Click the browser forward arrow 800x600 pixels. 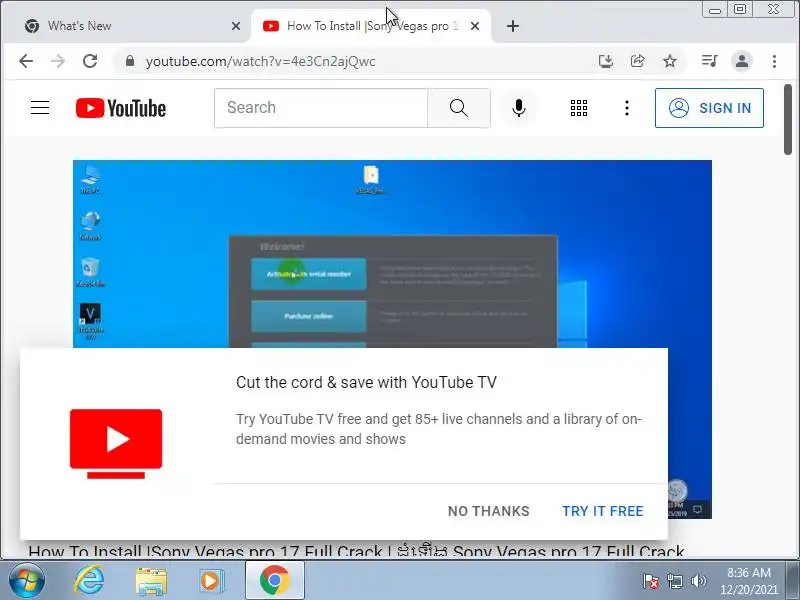point(58,61)
